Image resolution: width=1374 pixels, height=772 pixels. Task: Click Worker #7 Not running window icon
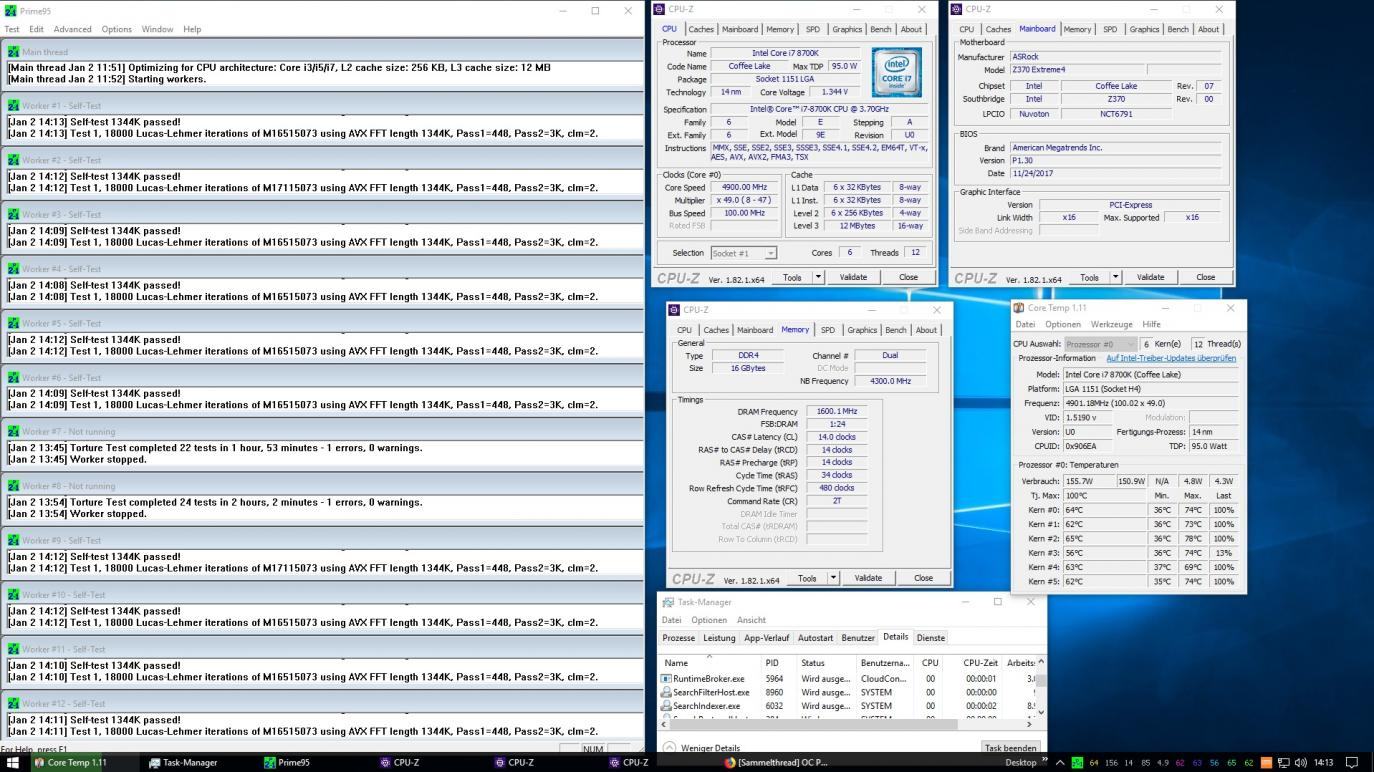[x=13, y=431]
